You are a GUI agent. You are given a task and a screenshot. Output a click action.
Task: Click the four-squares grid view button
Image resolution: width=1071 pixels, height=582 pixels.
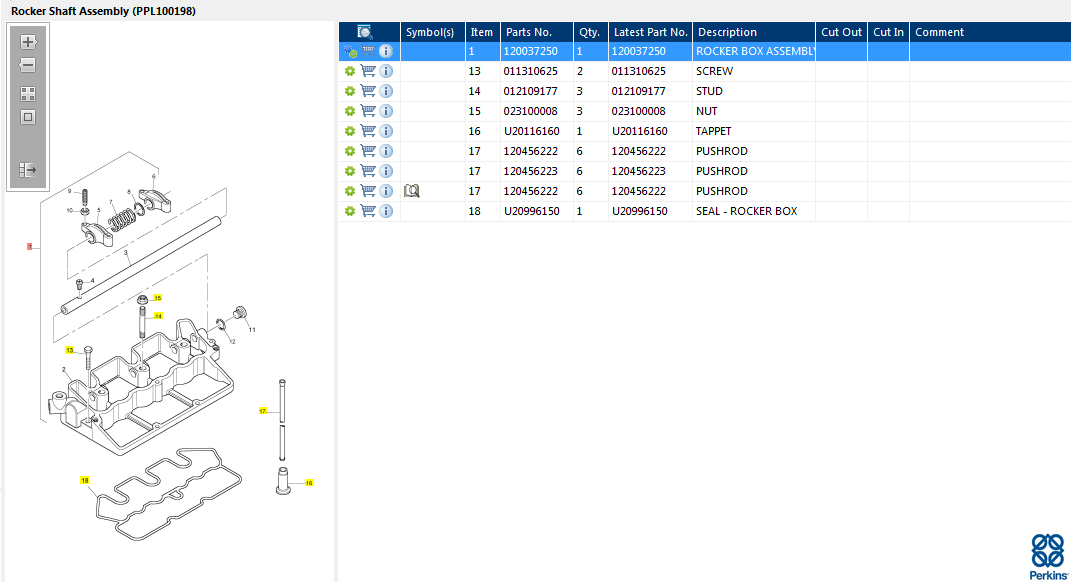tap(28, 94)
